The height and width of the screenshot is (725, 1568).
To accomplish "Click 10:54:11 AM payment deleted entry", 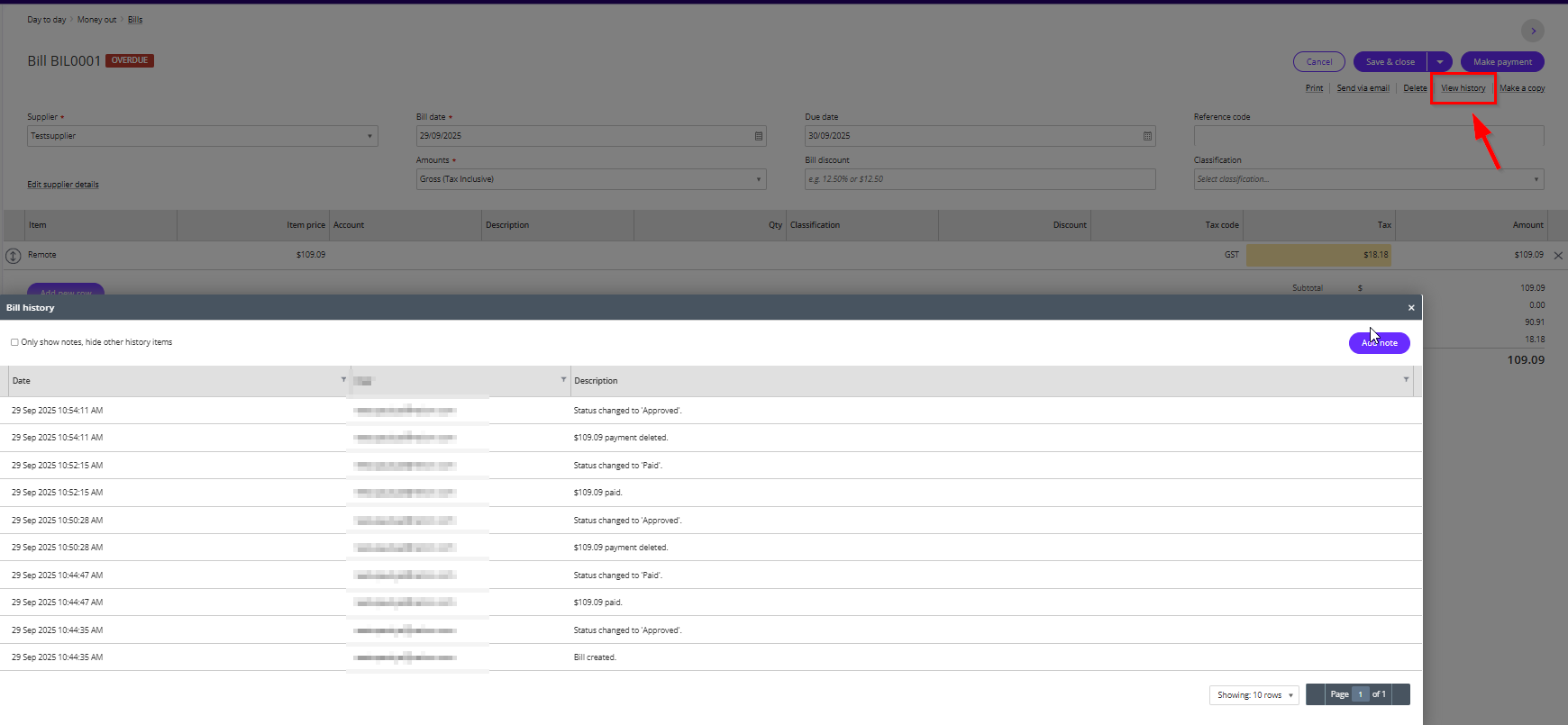I will coord(711,438).
